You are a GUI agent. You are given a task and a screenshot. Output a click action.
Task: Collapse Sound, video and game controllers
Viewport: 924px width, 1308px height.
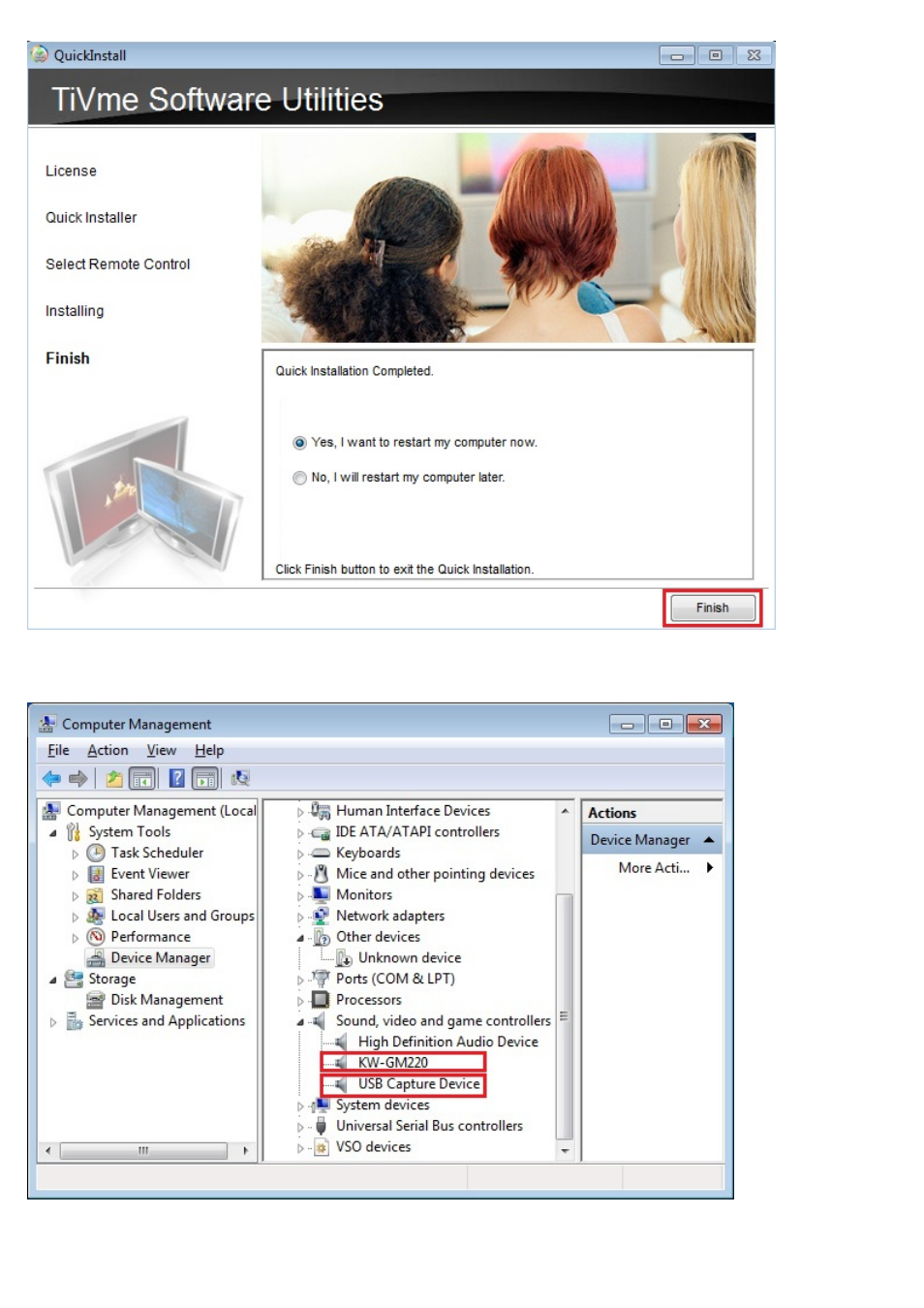coord(300,1022)
